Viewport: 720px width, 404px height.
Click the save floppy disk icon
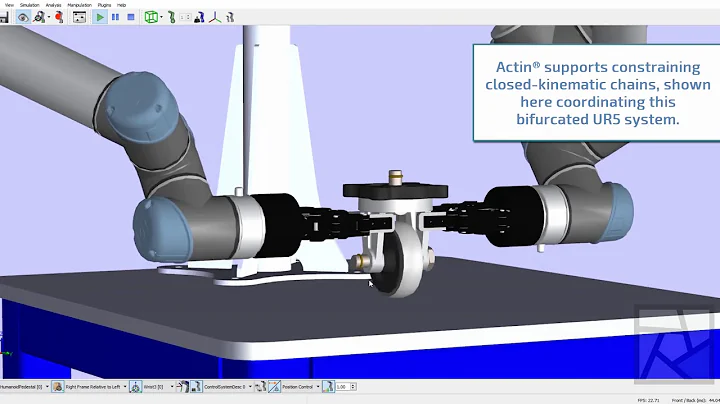(4, 17)
